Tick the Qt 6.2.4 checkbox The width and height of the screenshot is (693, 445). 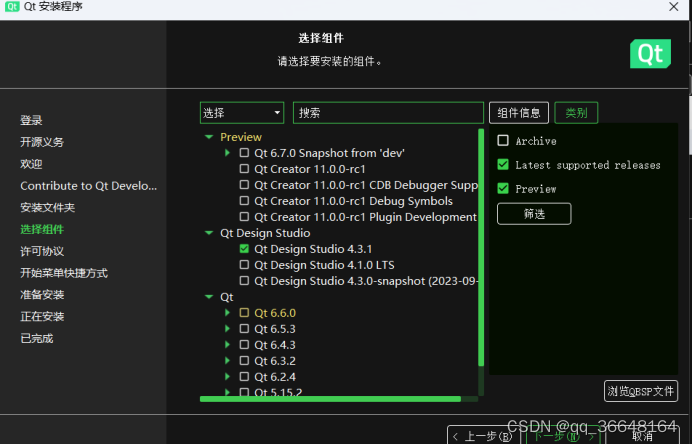tap(244, 377)
